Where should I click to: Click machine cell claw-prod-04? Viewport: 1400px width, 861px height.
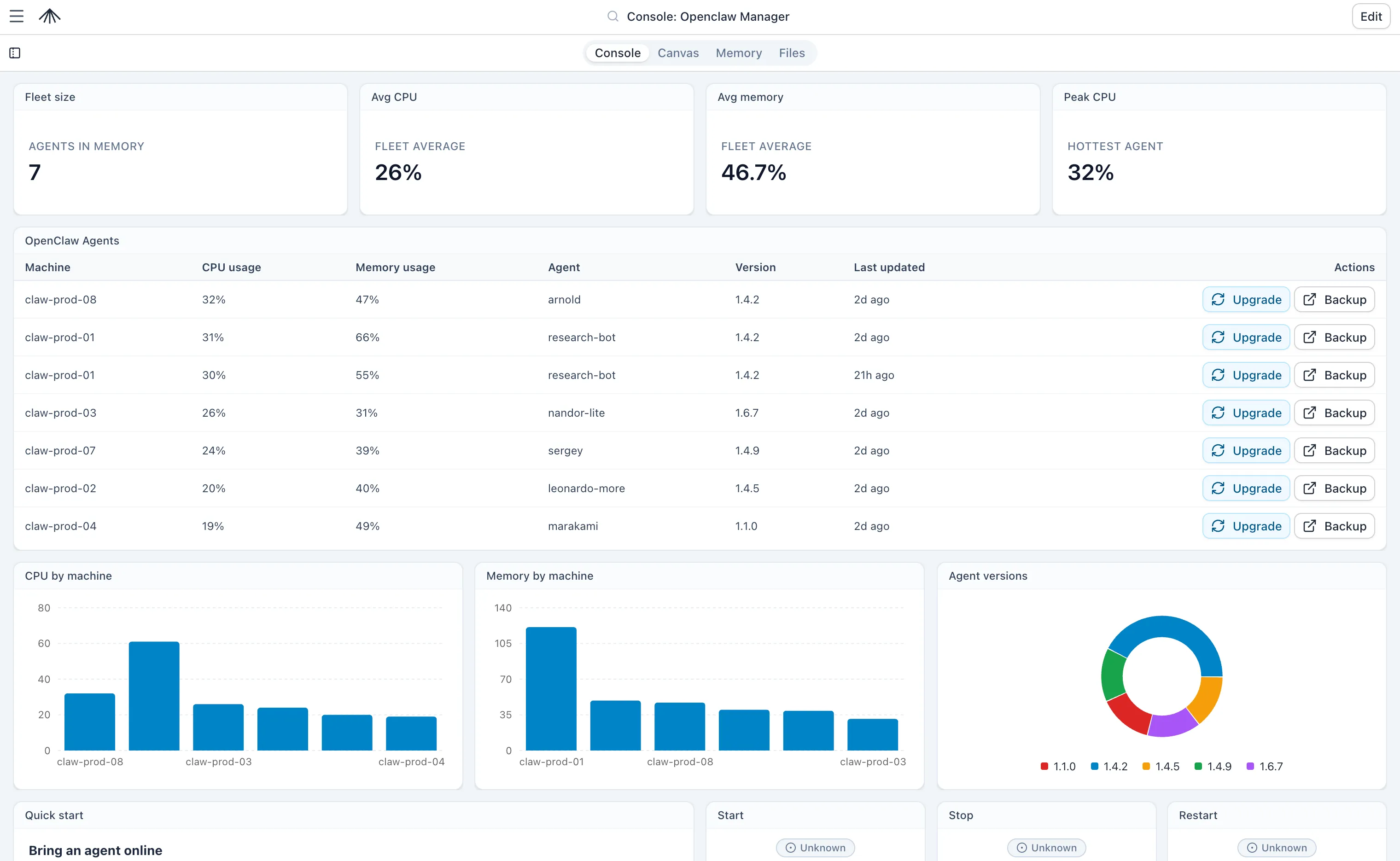tap(60, 526)
